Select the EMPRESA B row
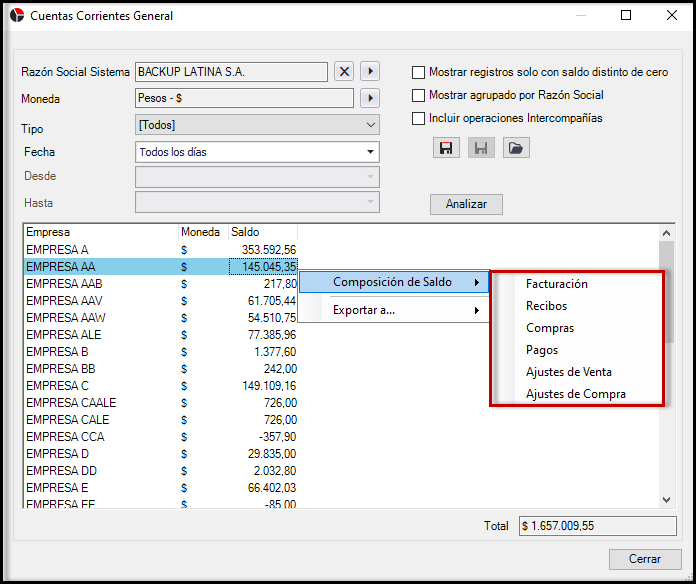The image size is (696, 584). [160, 352]
